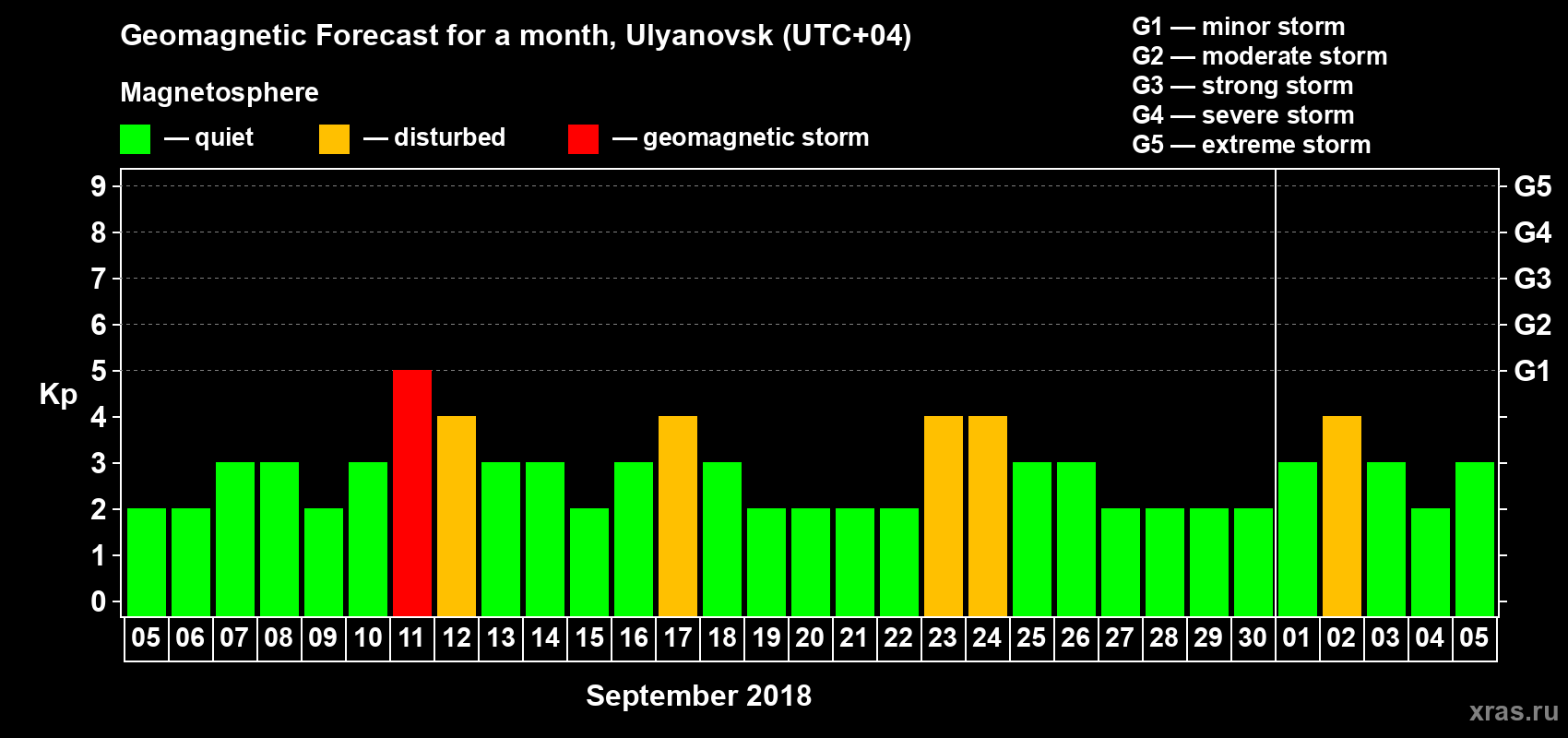This screenshot has width=1568, height=738.
Task: Click the Kp axis value 5
Action: 99,371
